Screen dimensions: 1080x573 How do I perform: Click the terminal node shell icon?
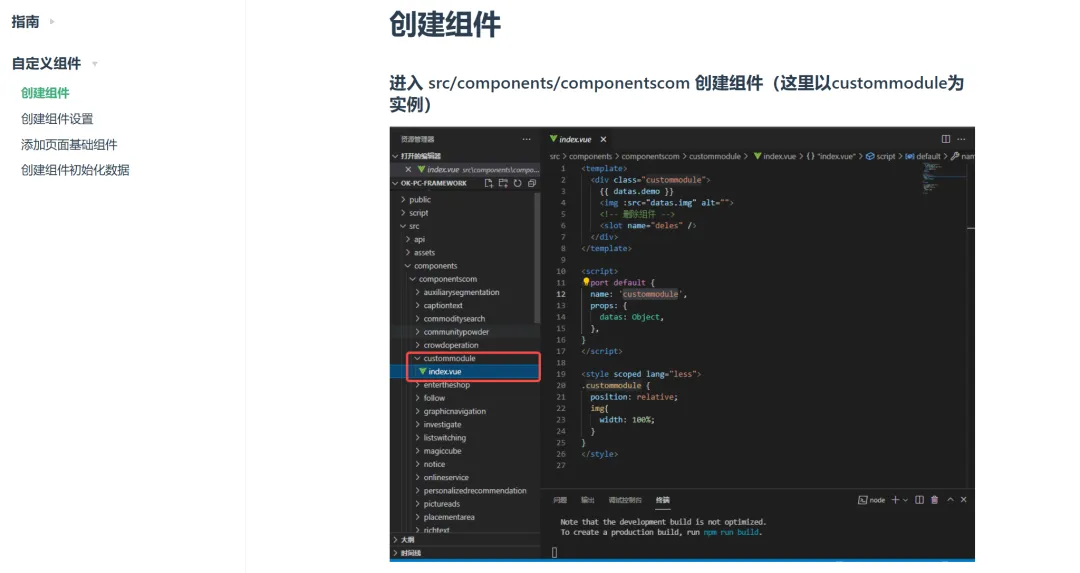(x=862, y=500)
